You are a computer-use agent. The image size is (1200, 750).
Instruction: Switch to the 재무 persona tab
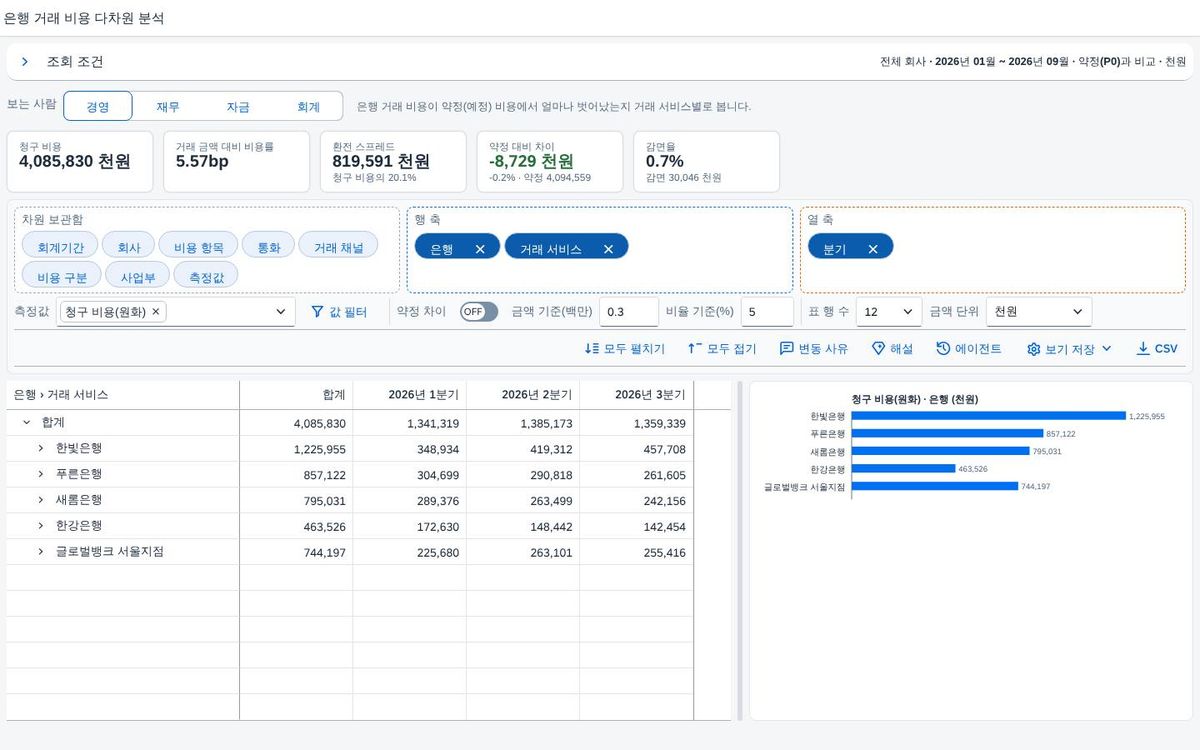[x=168, y=107]
